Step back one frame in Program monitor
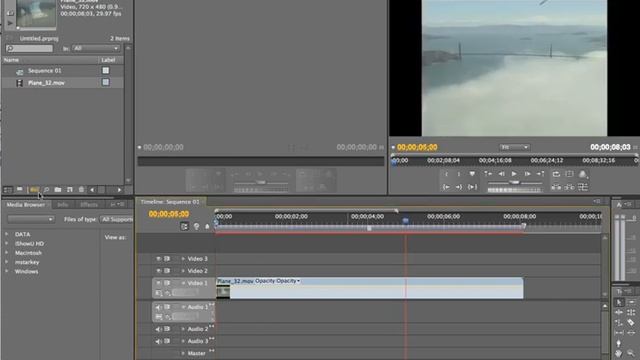This screenshot has height=360, width=640. coord(501,174)
